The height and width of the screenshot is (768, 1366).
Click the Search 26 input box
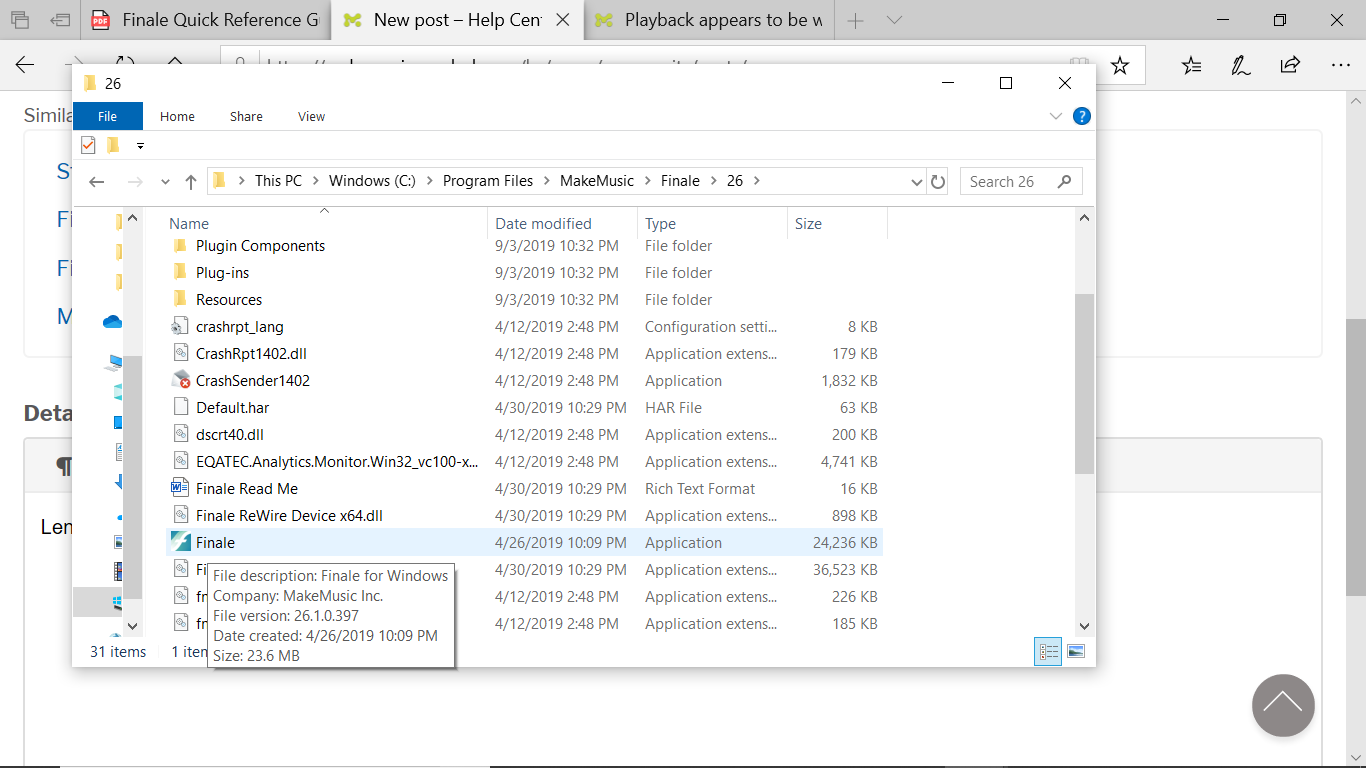[x=1010, y=182]
